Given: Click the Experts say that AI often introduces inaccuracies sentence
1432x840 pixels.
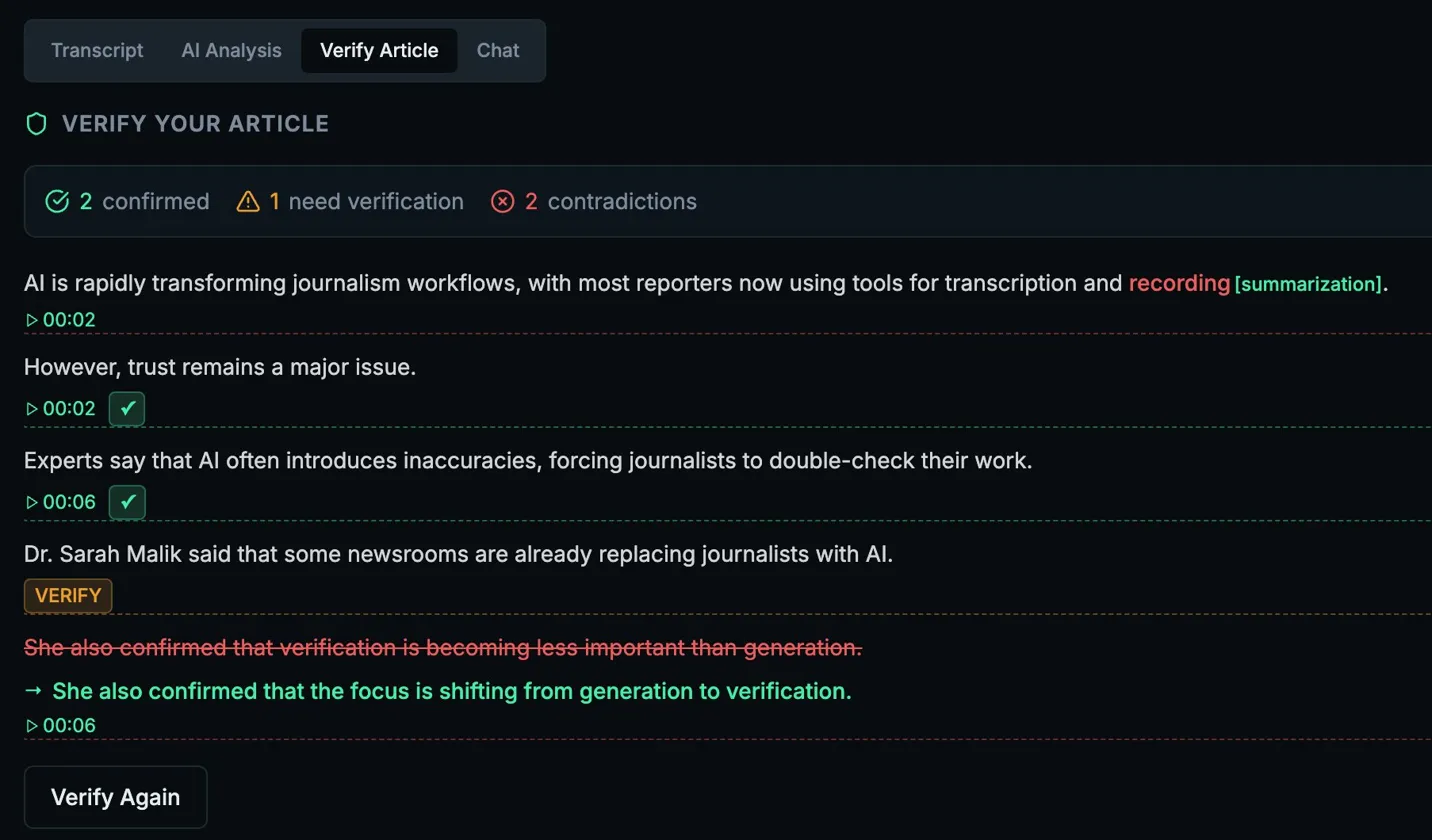Looking at the screenshot, I should click(528, 461).
